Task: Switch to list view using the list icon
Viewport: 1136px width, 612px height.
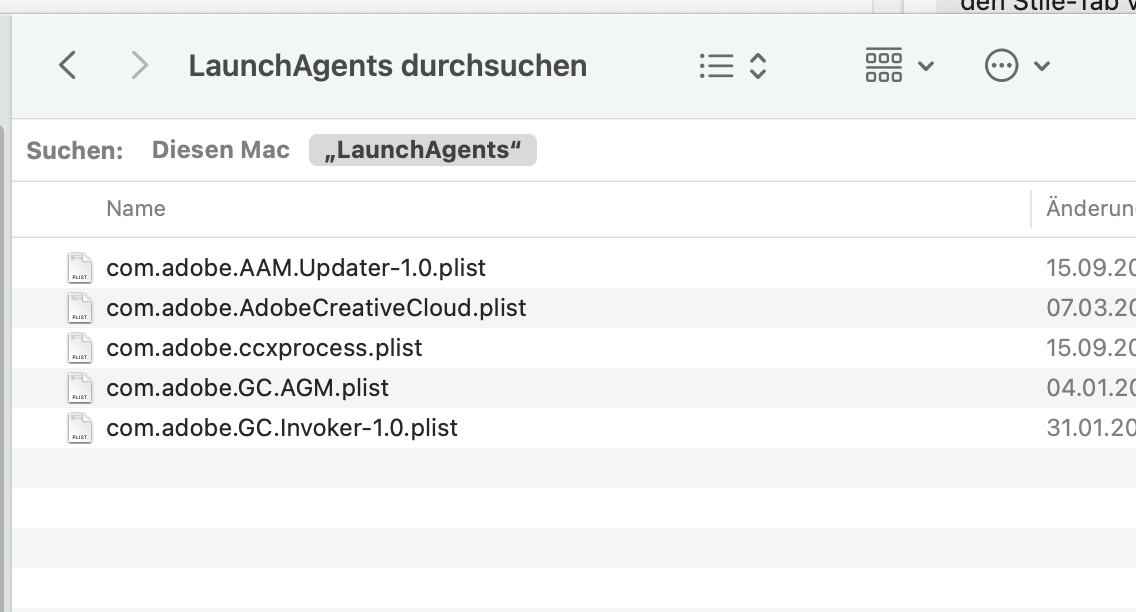Action: pyautogui.click(x=717, y=66)
